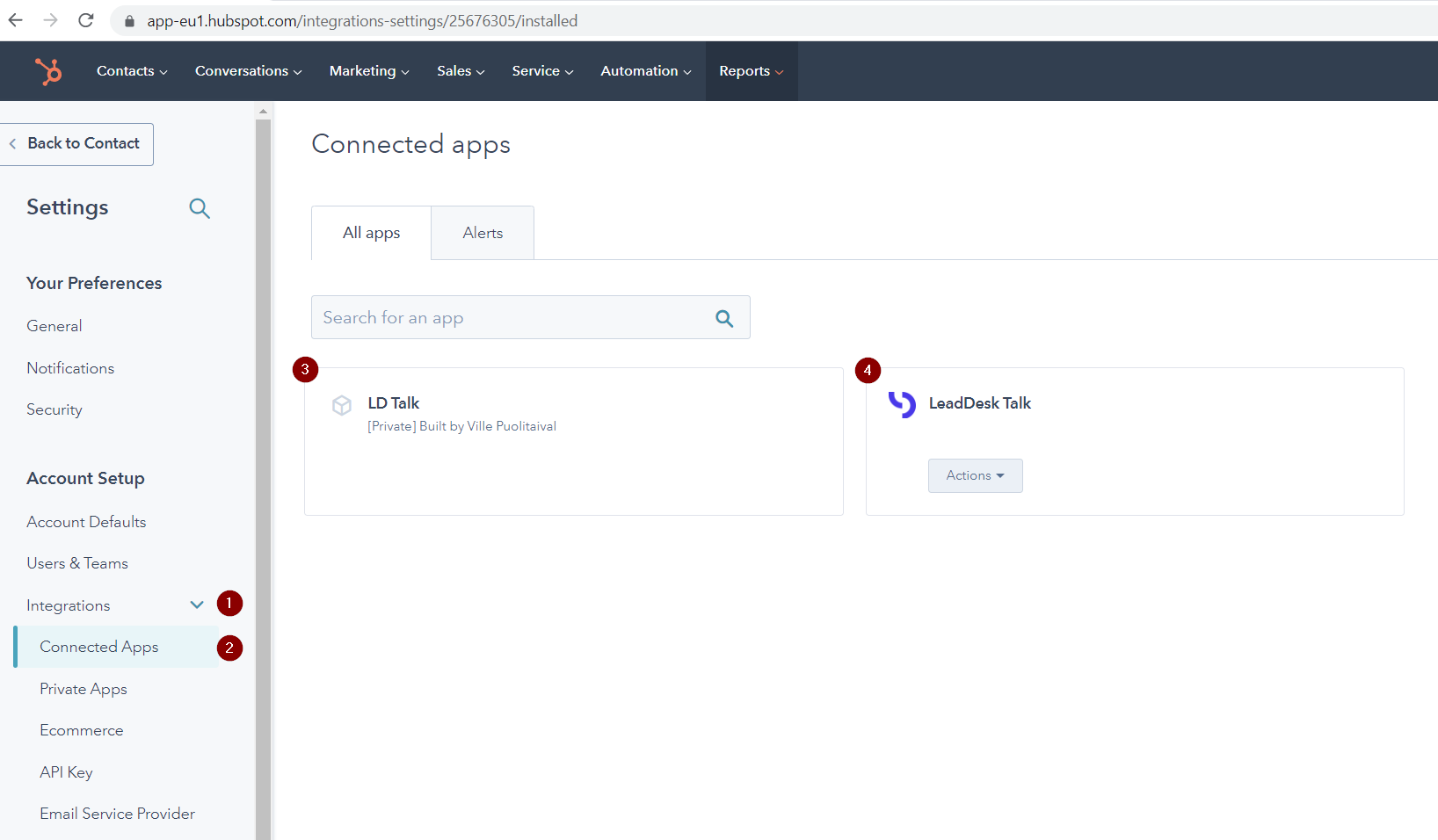Collapse the Integrations chevron
Image resolution: width=1438 pixels, height=840 pixels.
[x=197, y=605]
